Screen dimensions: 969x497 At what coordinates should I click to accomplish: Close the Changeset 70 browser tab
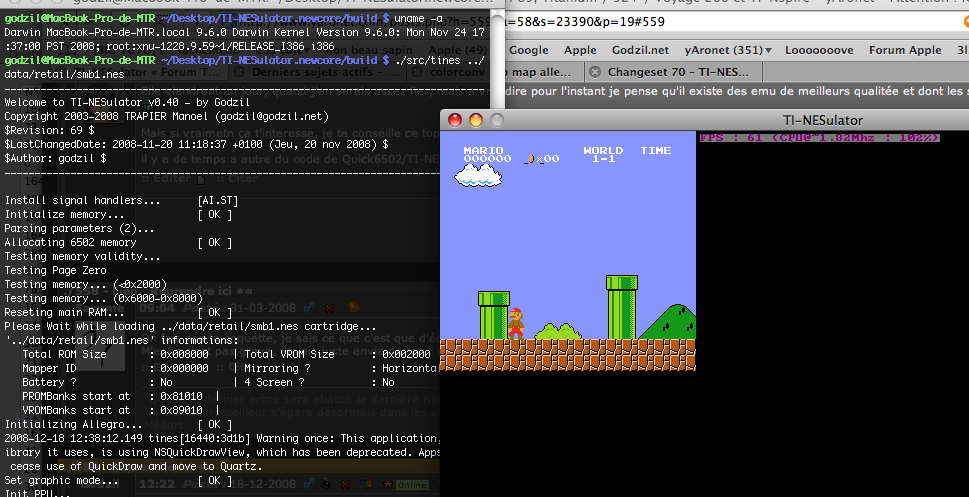pyautogui.click(x=595, y=72)
